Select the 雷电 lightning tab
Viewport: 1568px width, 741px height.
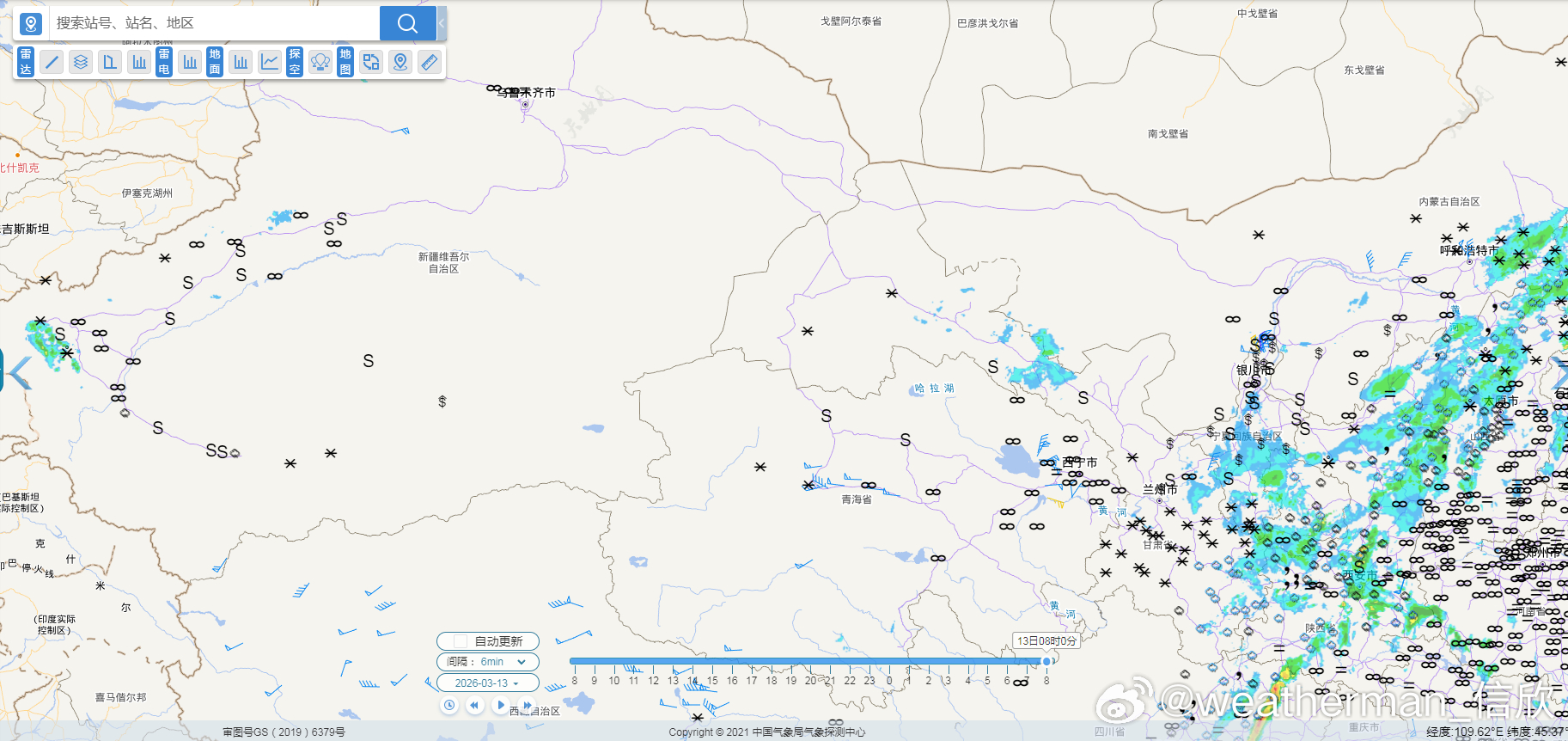click(164, 62)
